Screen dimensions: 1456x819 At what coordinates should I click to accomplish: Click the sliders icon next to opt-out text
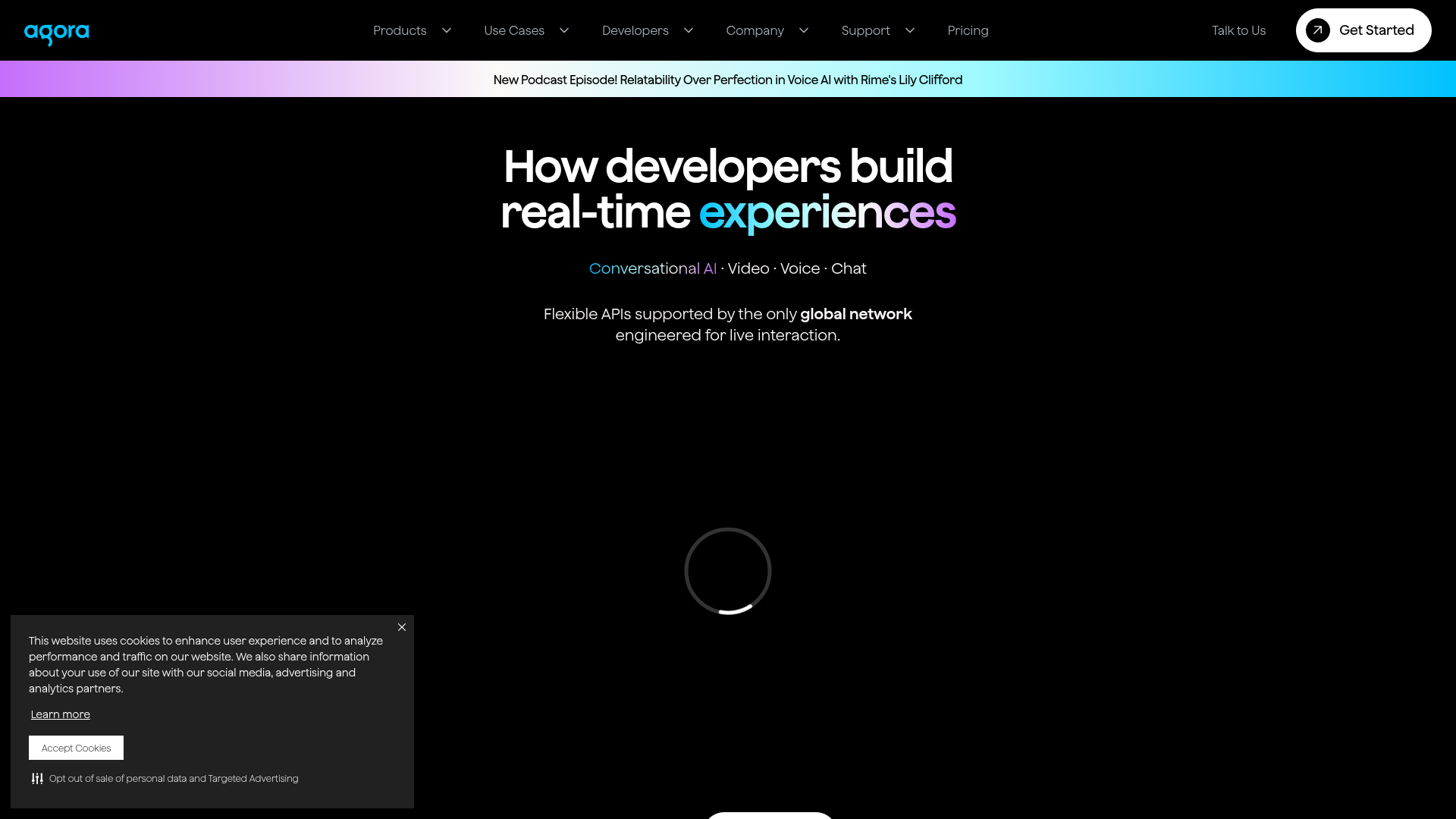(x=36, y=778)
